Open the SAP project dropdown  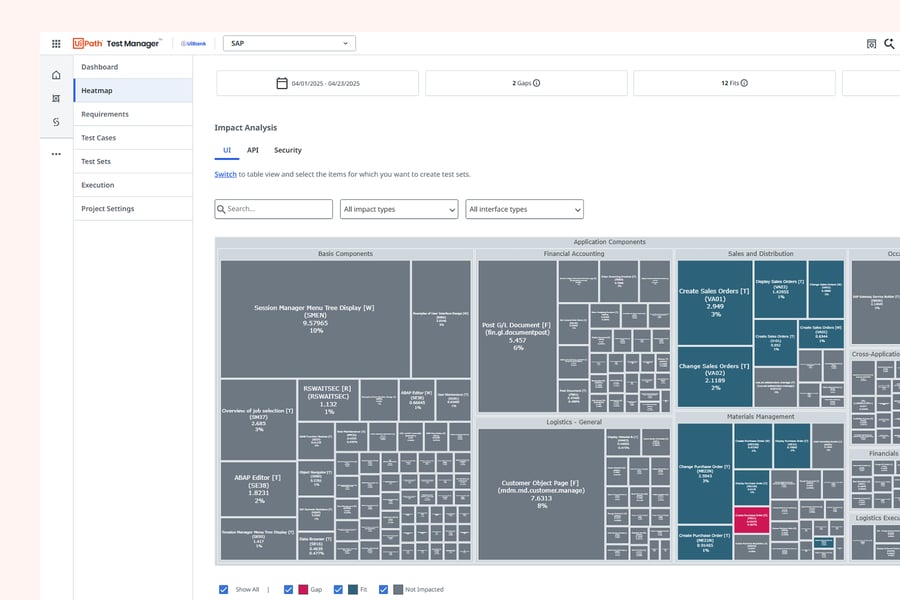click(289, 44)
